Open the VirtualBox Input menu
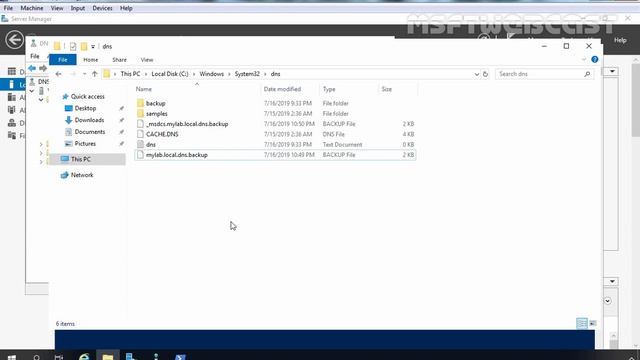The image size is (640, 360). (78, 8)
